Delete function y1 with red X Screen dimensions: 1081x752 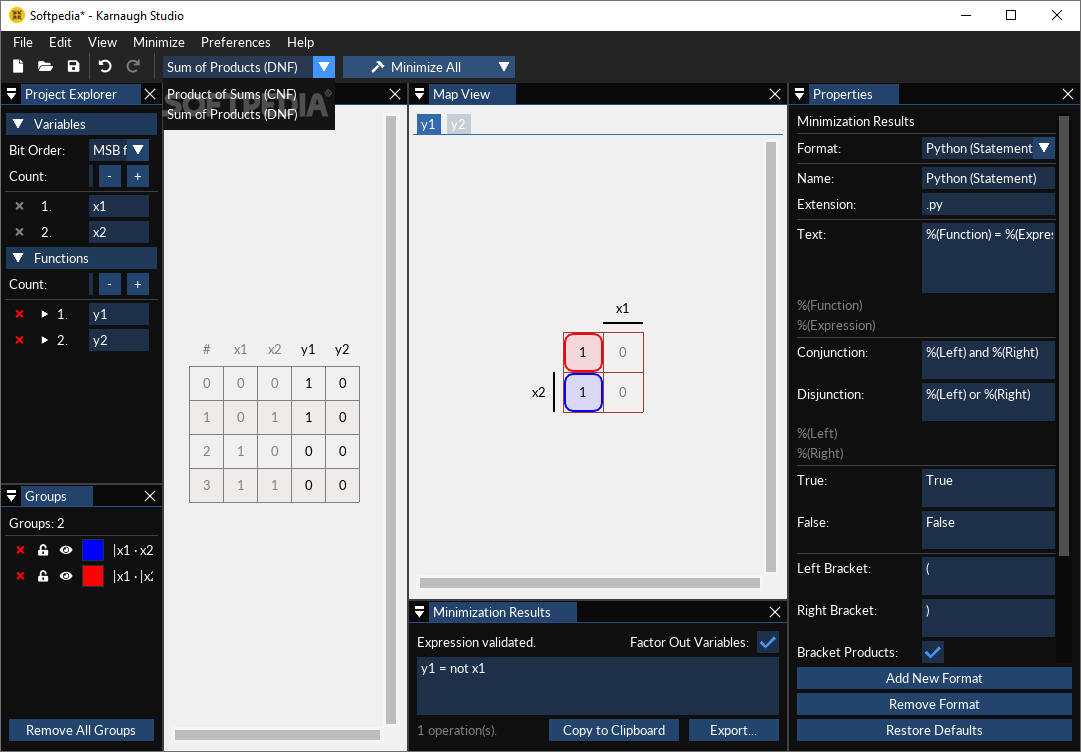[19, 314]
